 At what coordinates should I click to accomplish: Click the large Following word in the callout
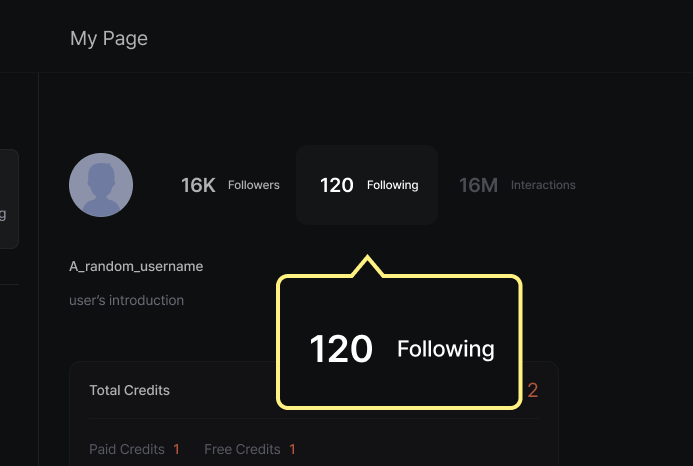coord(446,349)
